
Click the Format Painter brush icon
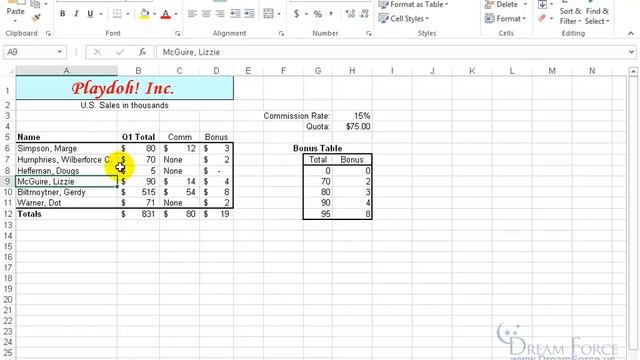pos(36,18)
